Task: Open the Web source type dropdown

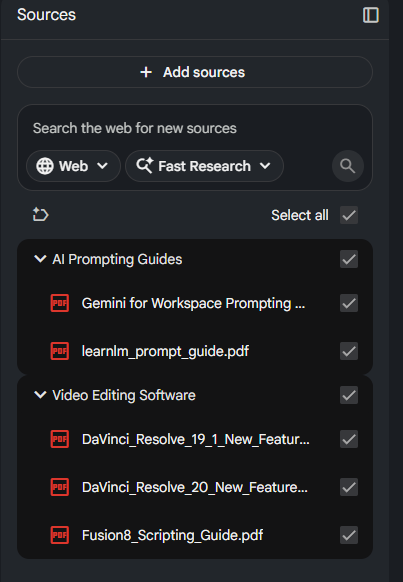Action: pyautogui.click(x=73, y=166)
